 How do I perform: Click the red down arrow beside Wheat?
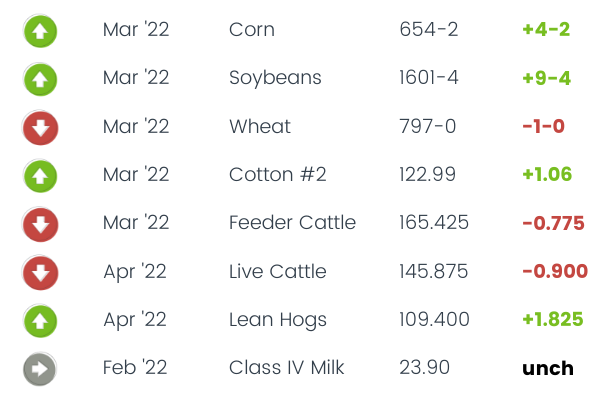tap(40, 127)
